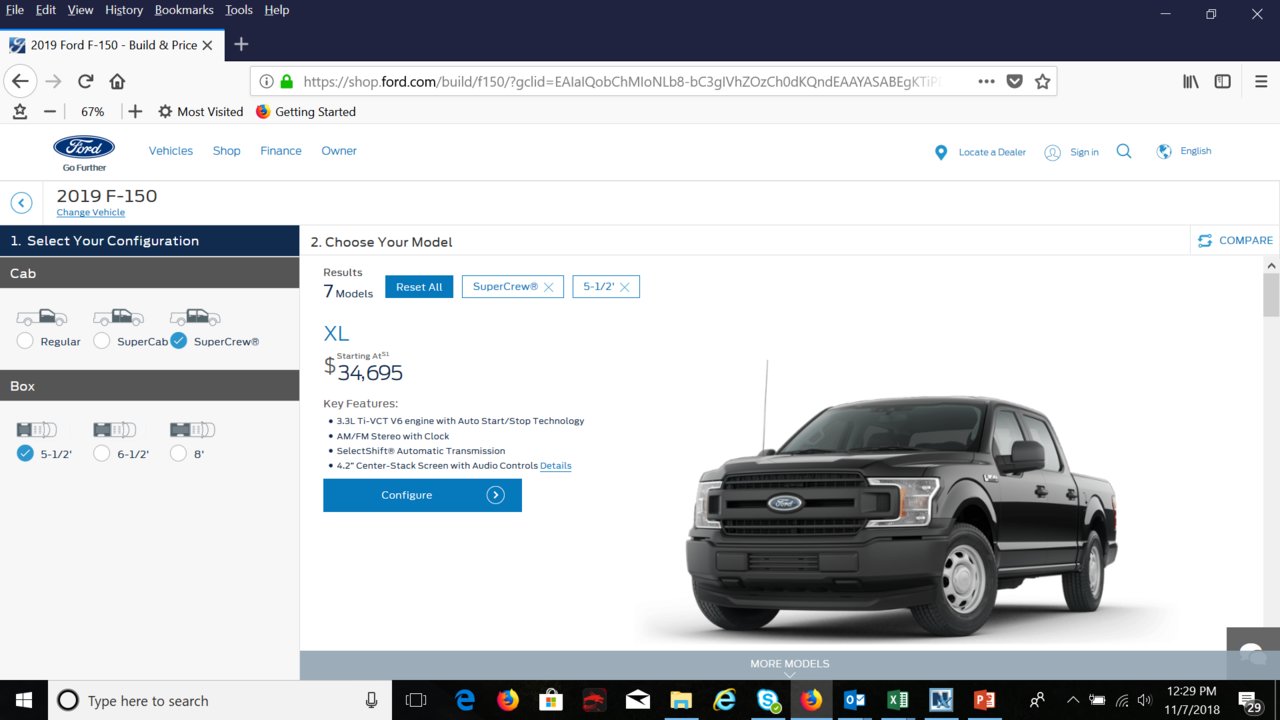Expand the More Models bar
Image resolution: width=1280 pixels, height=720 pixels.
pyautogui.click(x=790, y=666)
